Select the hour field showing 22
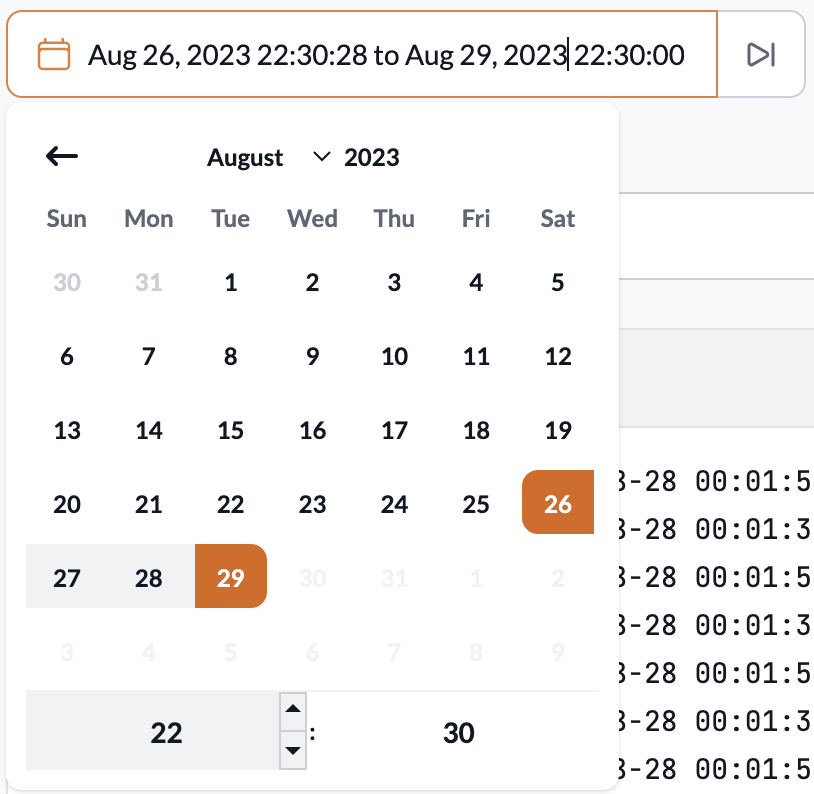This screenshot has height=794, width=814. click(x=166, y=733)
